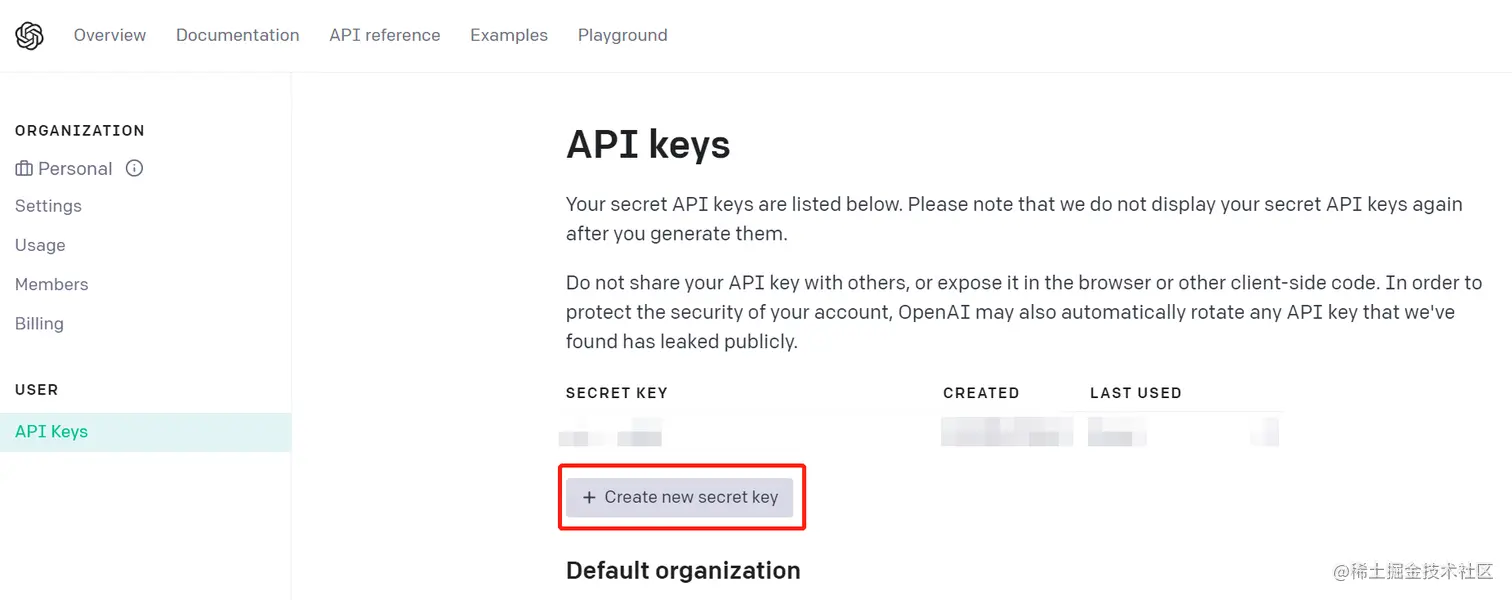The width and height of the screenshot is (1512, 600).
Task: Click the SECRET KEY column header
Action: 617,393
